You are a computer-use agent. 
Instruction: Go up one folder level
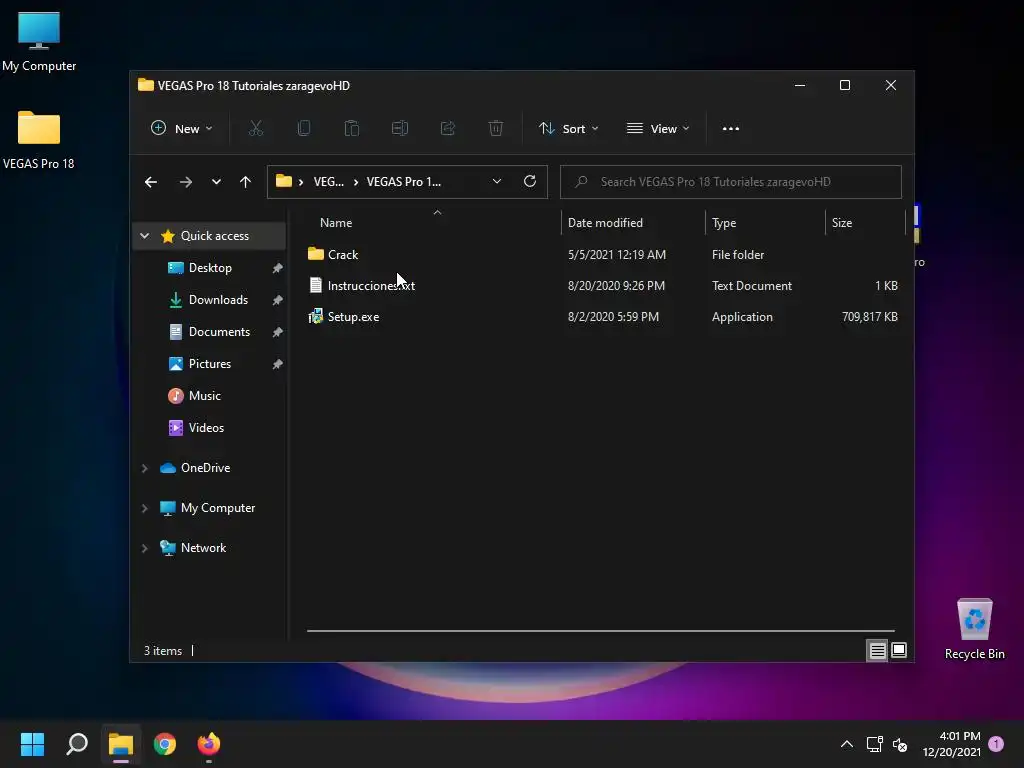pyautogui.click(x=246, y=182)
